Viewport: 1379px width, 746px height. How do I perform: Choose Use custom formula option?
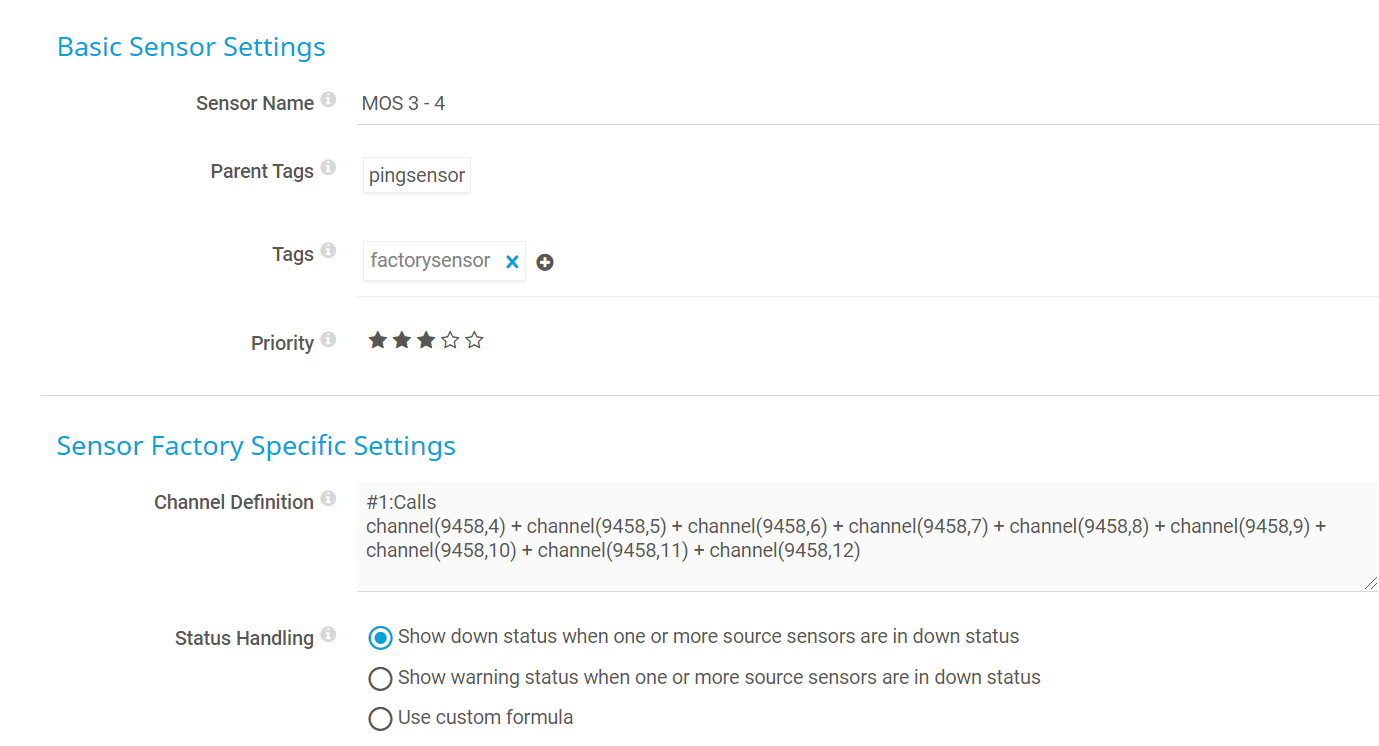[x=380, y=719]
